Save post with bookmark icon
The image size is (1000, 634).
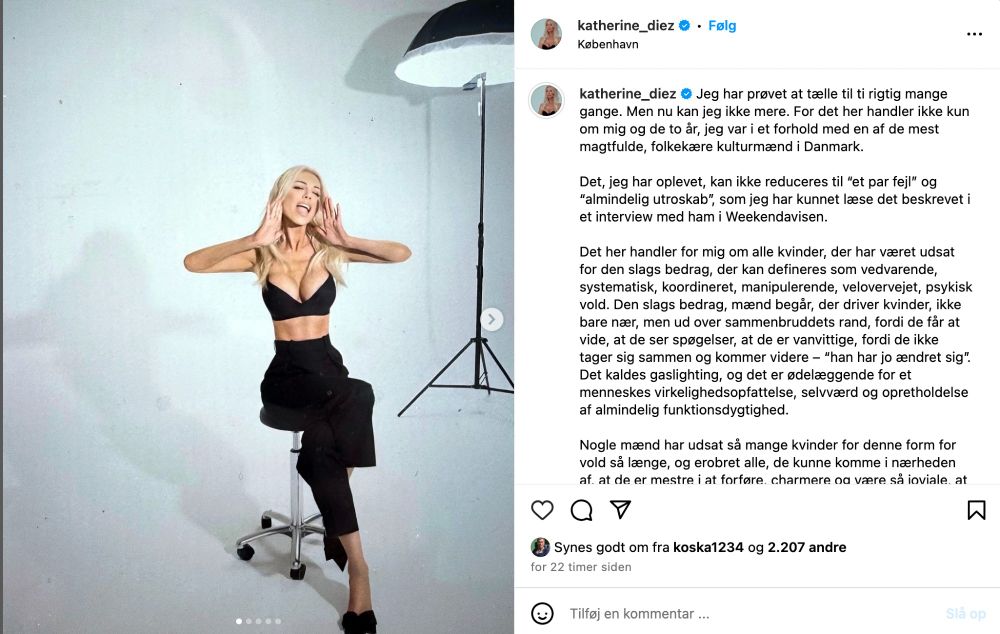[976, 510]
